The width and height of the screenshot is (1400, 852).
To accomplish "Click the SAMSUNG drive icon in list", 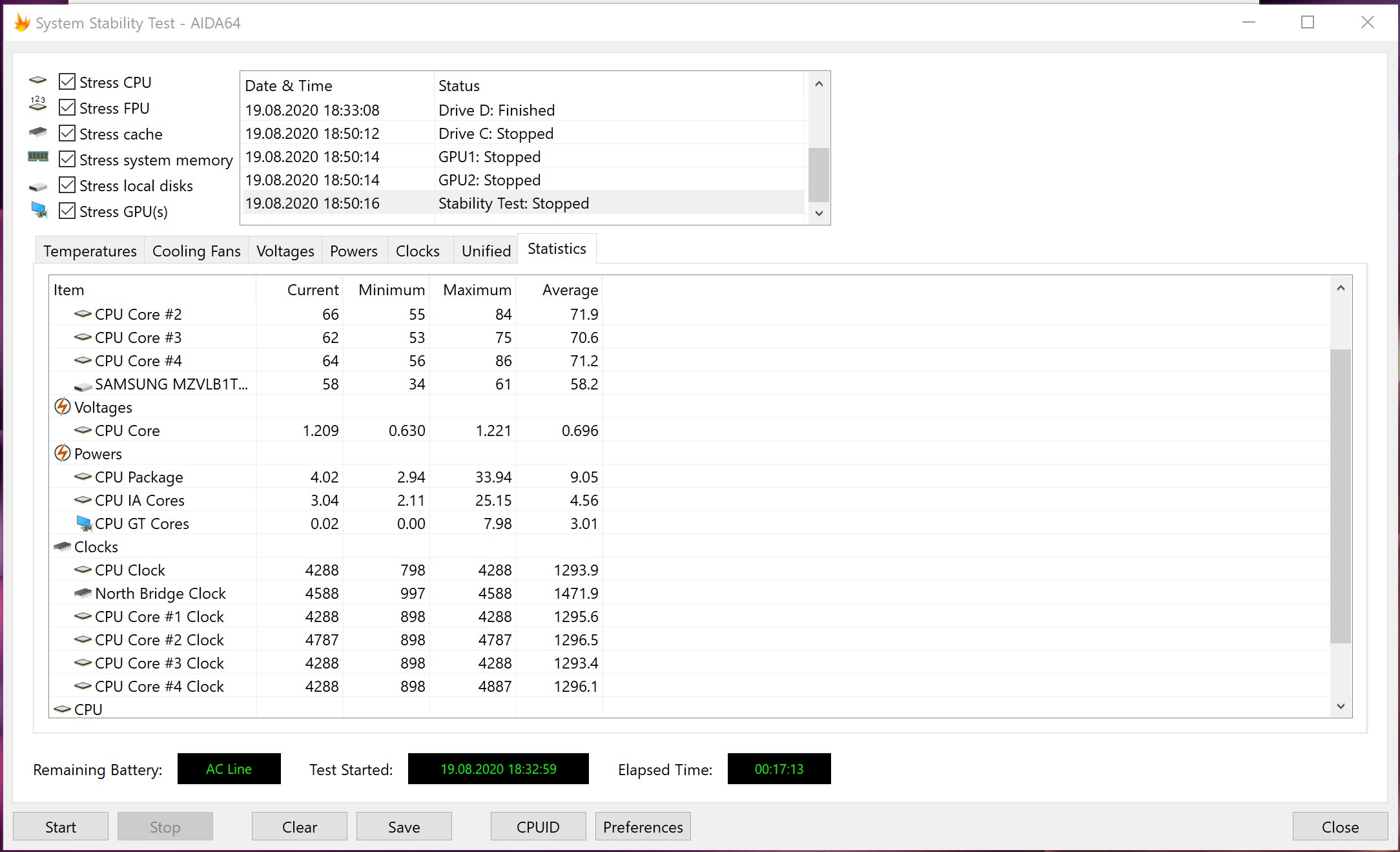I will [x=83, y=386].
